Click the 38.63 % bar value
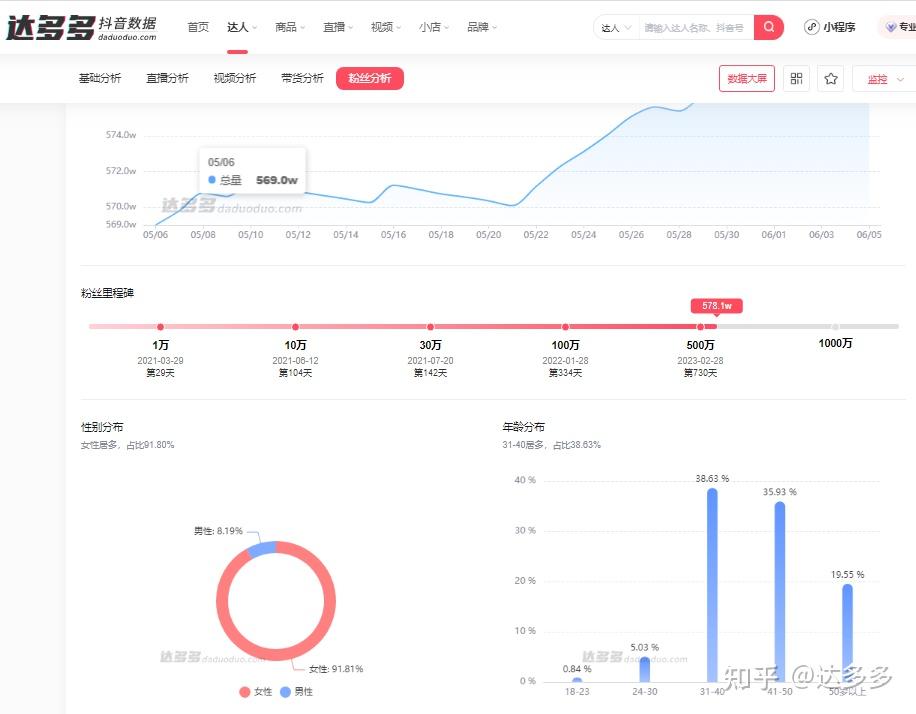 pyautogui.click(x=712, y=479)
